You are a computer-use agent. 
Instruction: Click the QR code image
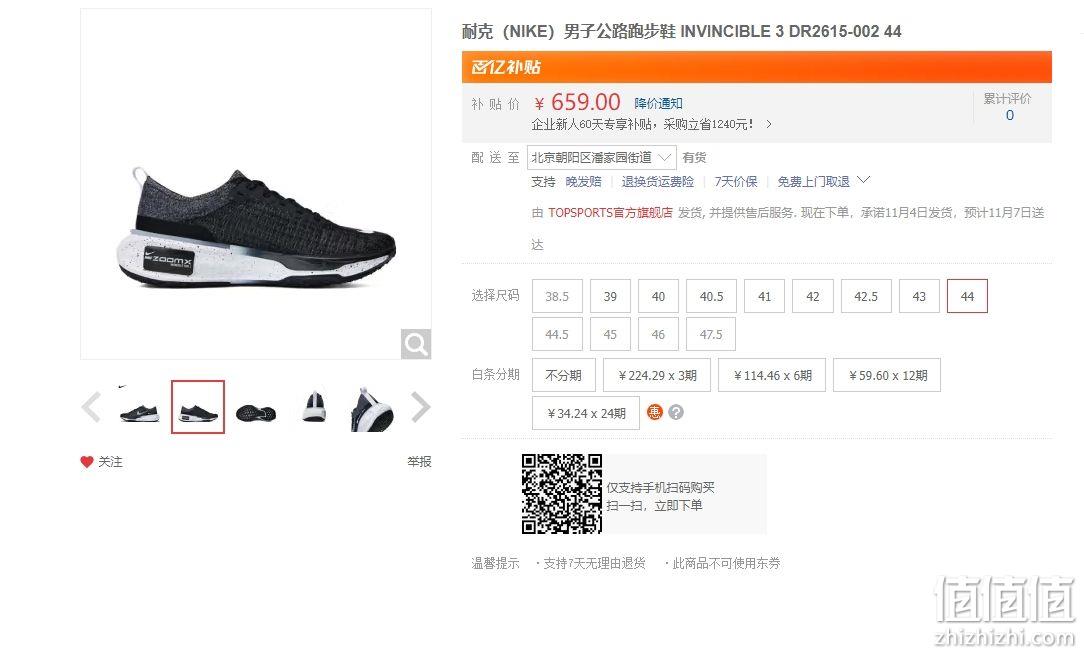pos(561,494)
